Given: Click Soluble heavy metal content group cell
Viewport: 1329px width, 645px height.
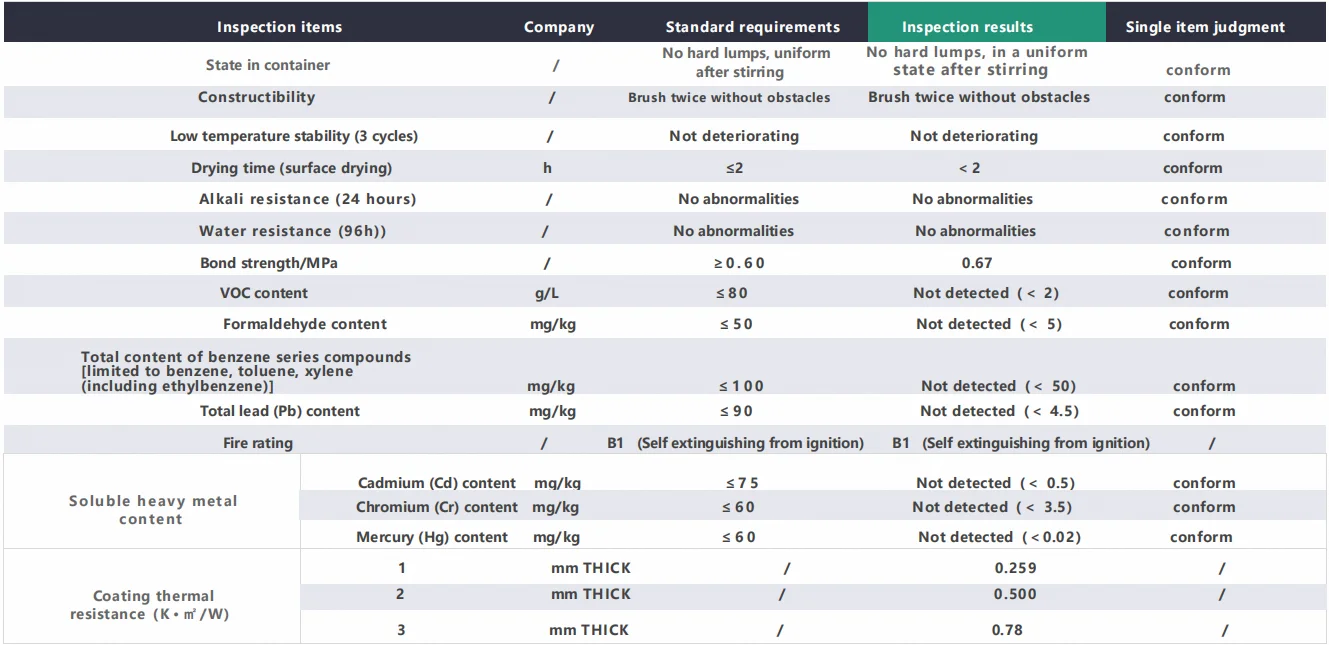Looking at the screenshot, I should [152, 510].
